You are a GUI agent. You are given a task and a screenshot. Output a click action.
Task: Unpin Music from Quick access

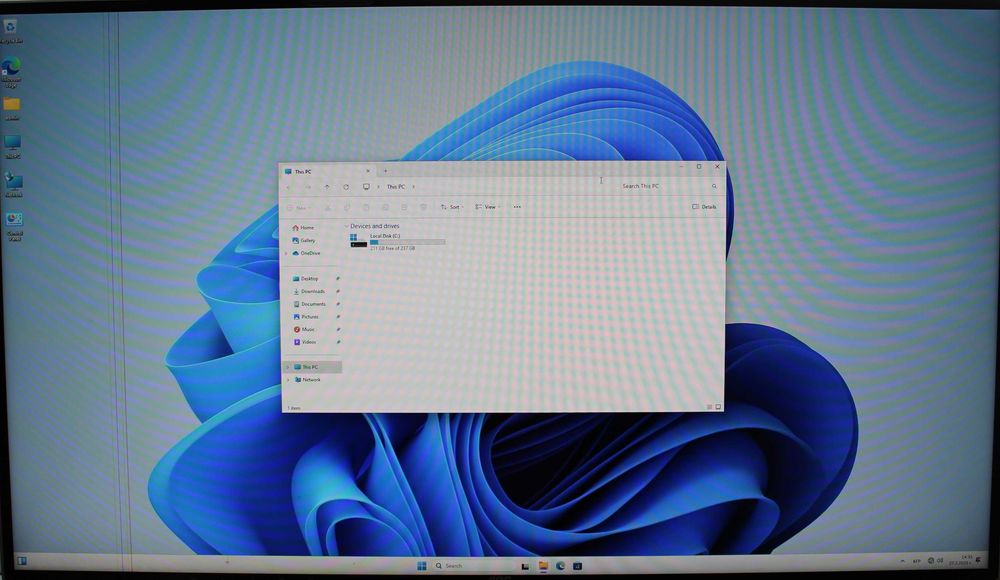coord(338,330)
